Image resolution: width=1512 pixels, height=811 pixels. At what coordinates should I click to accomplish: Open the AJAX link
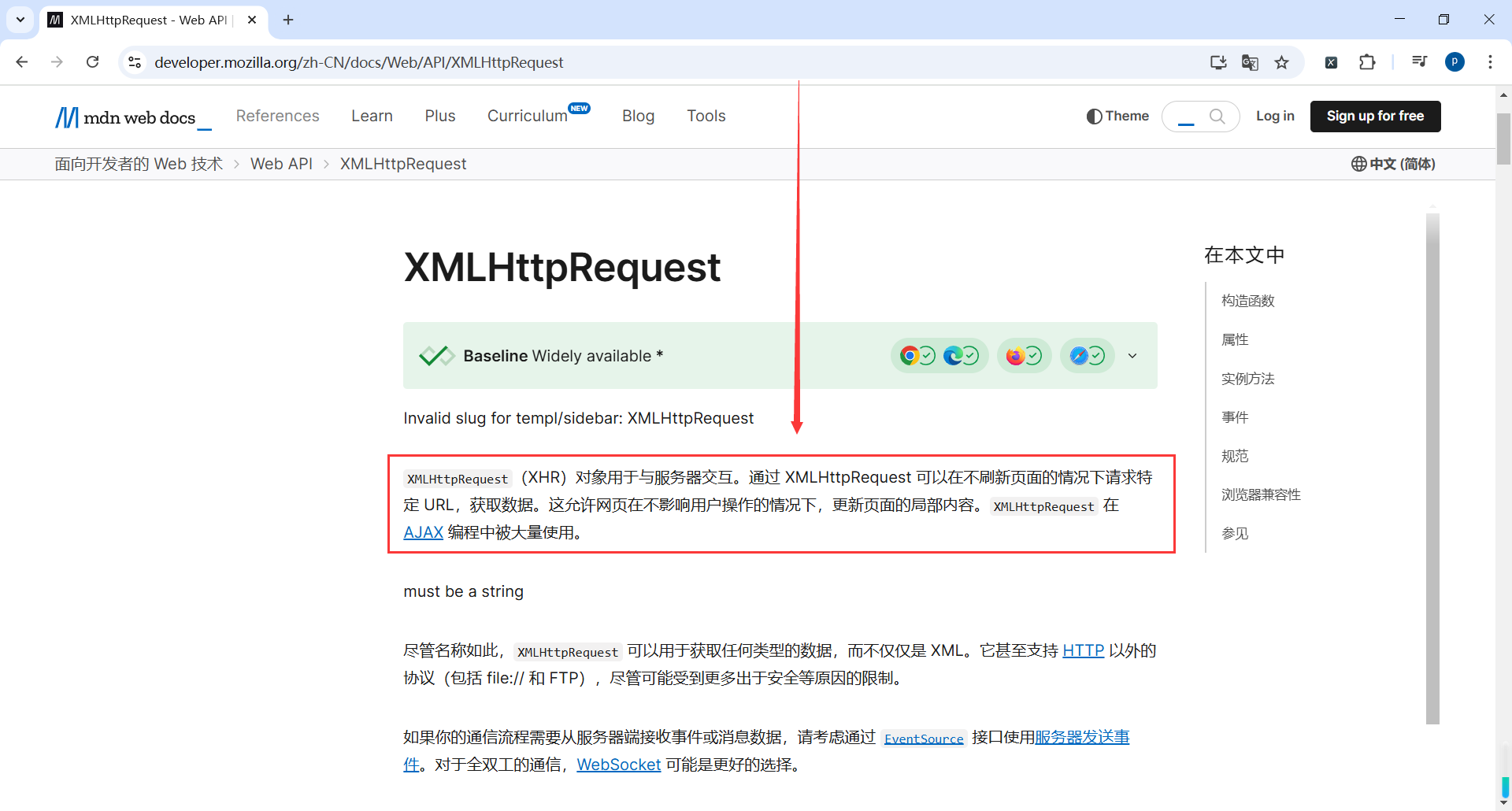[423, 533]
